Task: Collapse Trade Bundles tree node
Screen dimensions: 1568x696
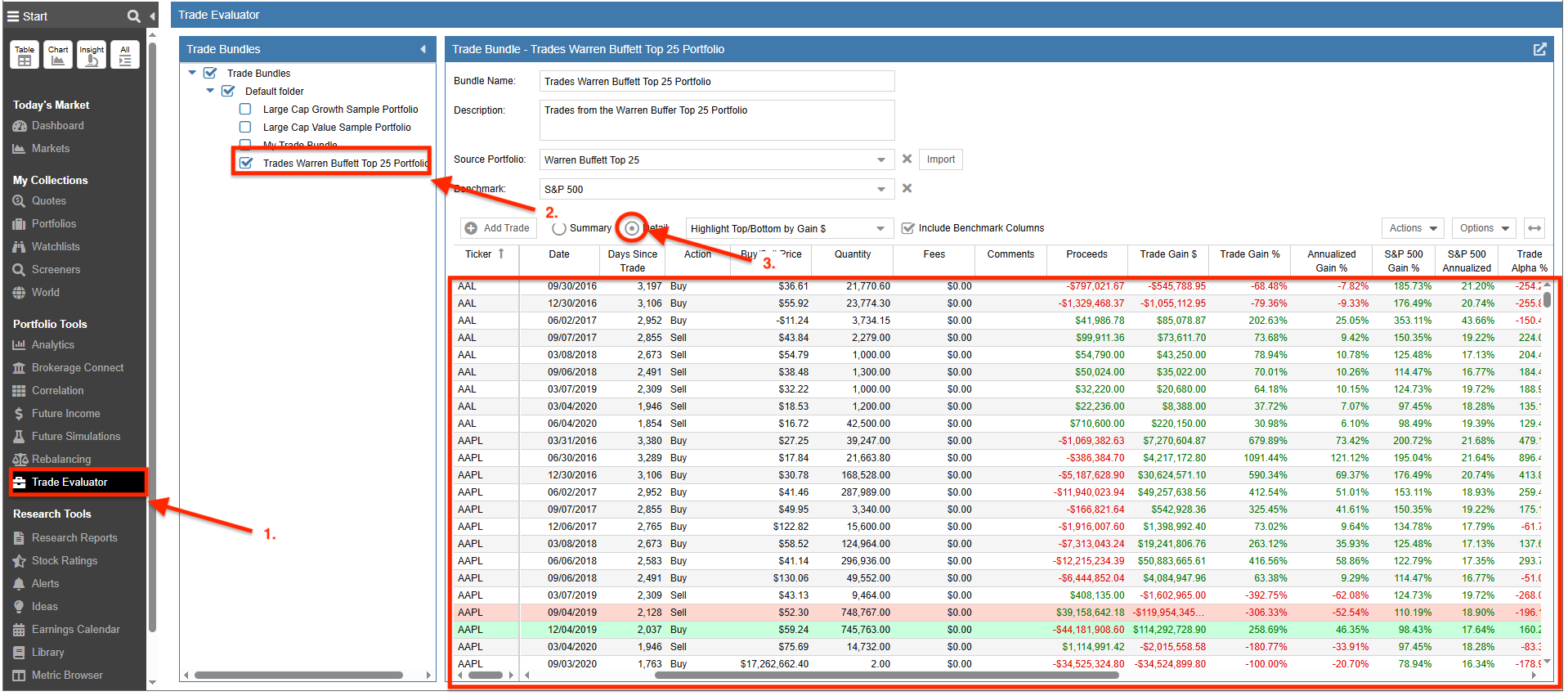Action: [192, 73]
